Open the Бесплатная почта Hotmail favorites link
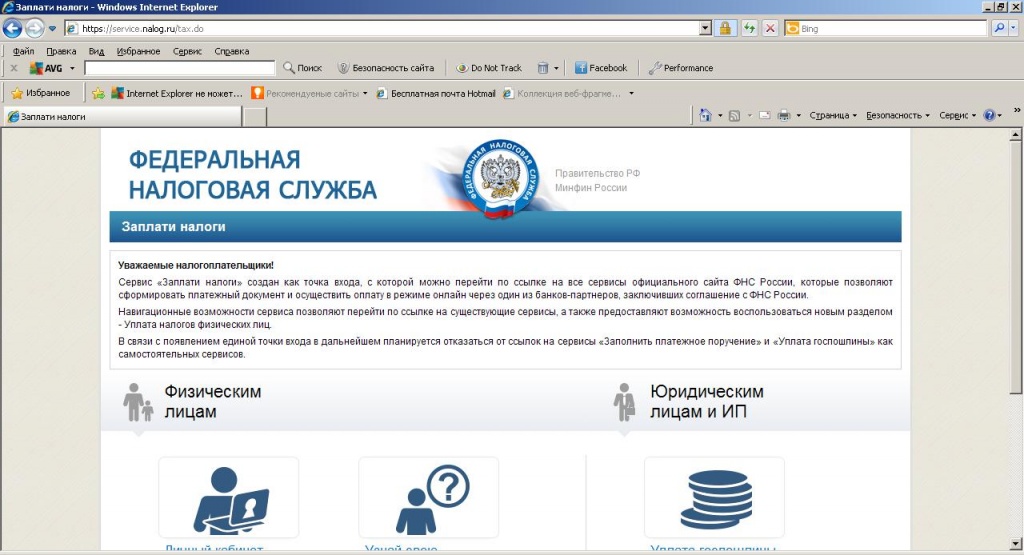Viewport: 1024px width, 555px height. point(436,93)
